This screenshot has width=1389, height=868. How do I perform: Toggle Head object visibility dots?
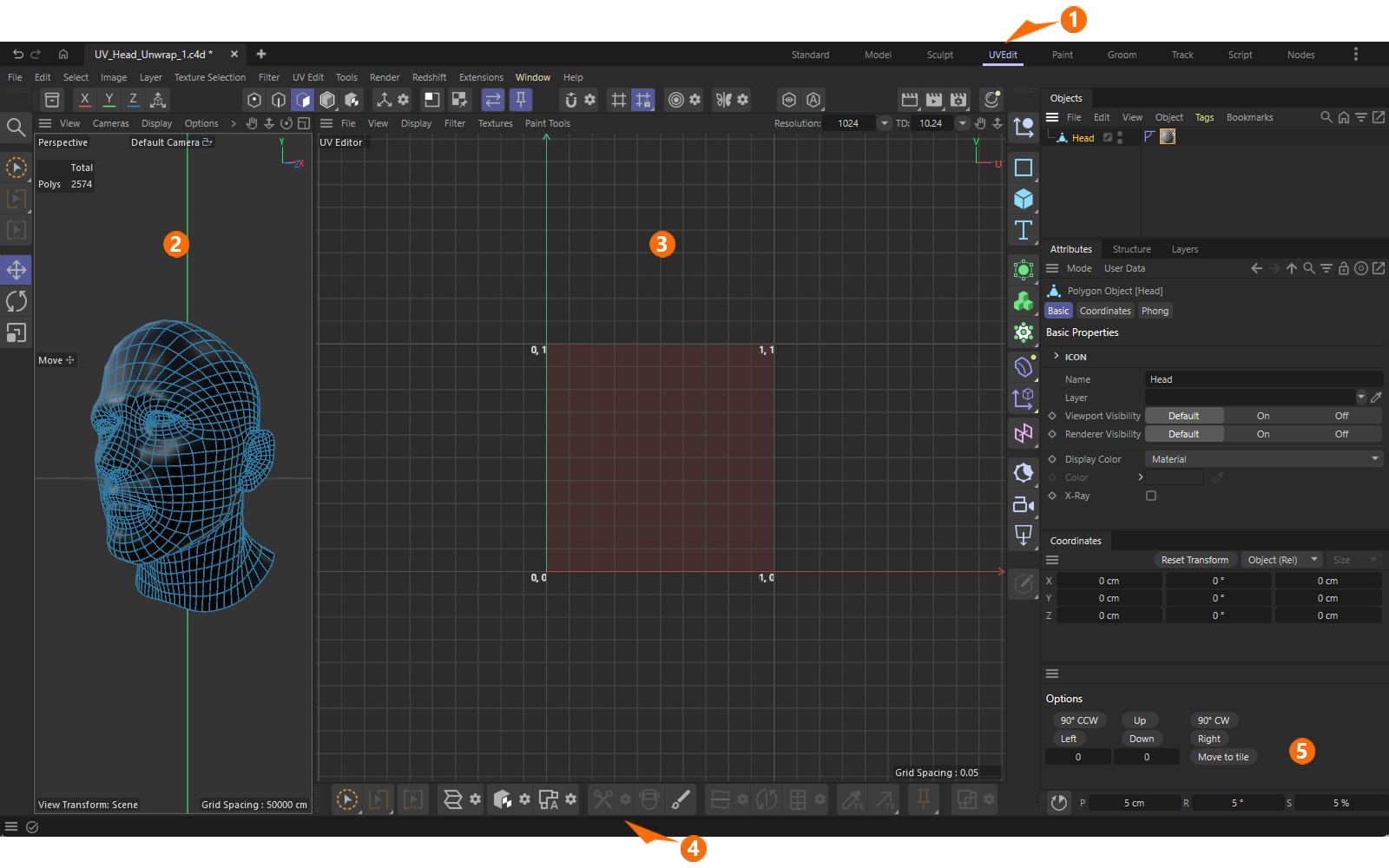click(x=1120, y=138)
